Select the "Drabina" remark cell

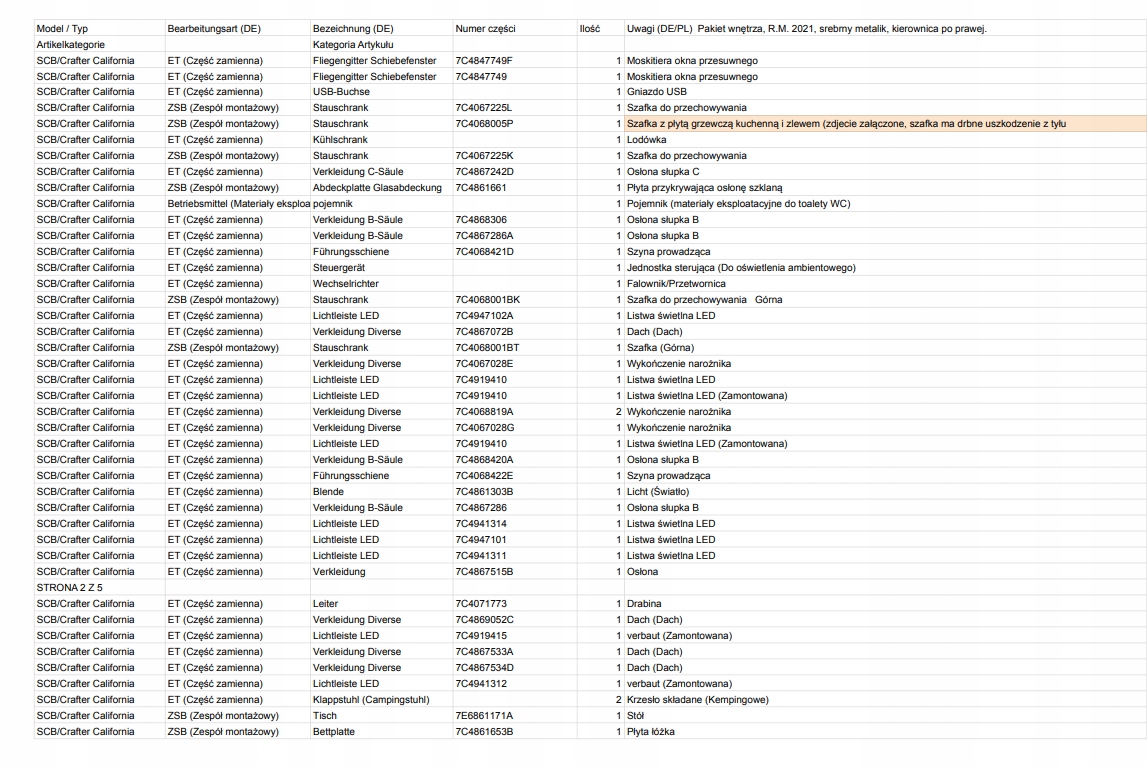[x=647, y=603]
